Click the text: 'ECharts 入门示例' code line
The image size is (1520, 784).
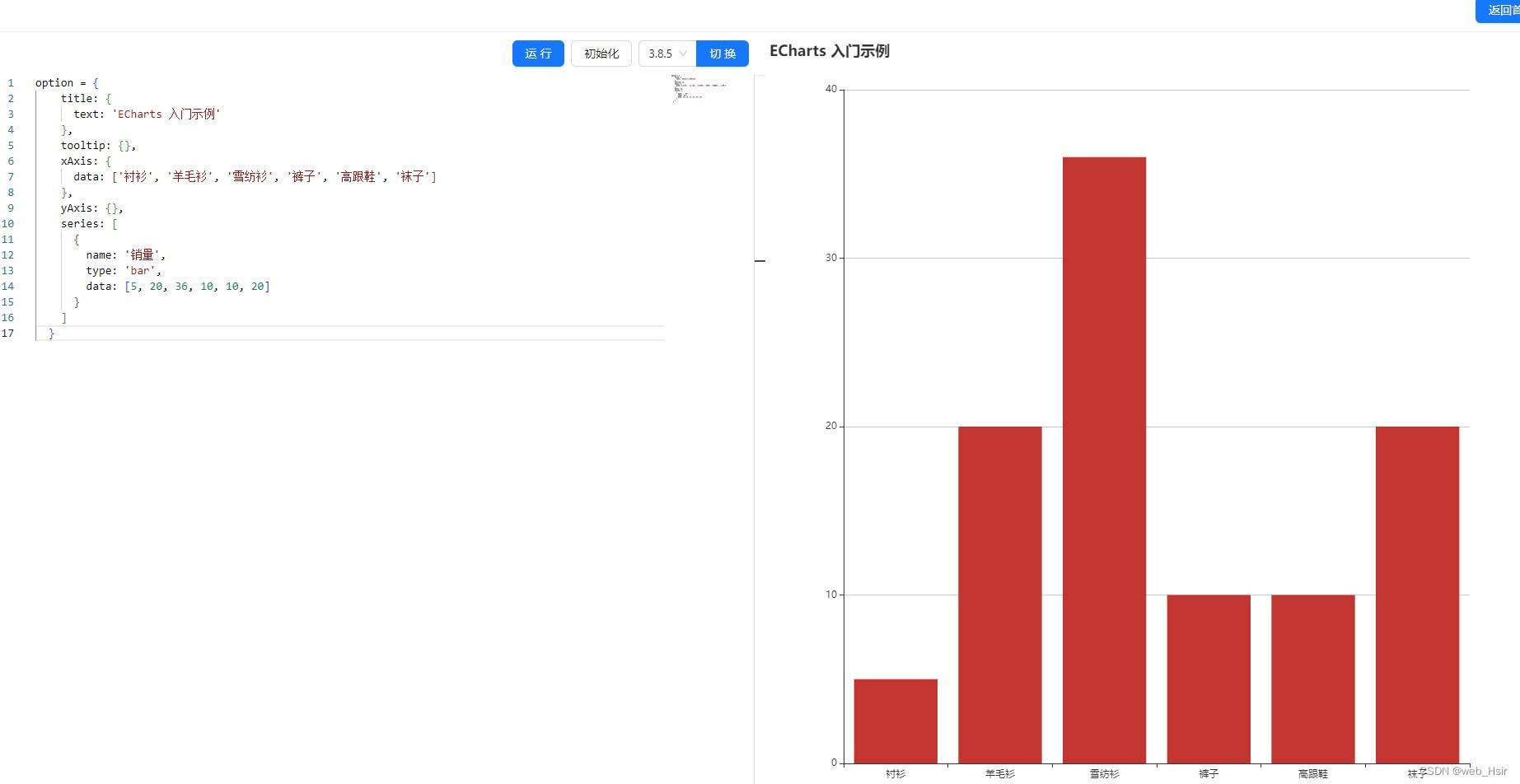(147, 114)
